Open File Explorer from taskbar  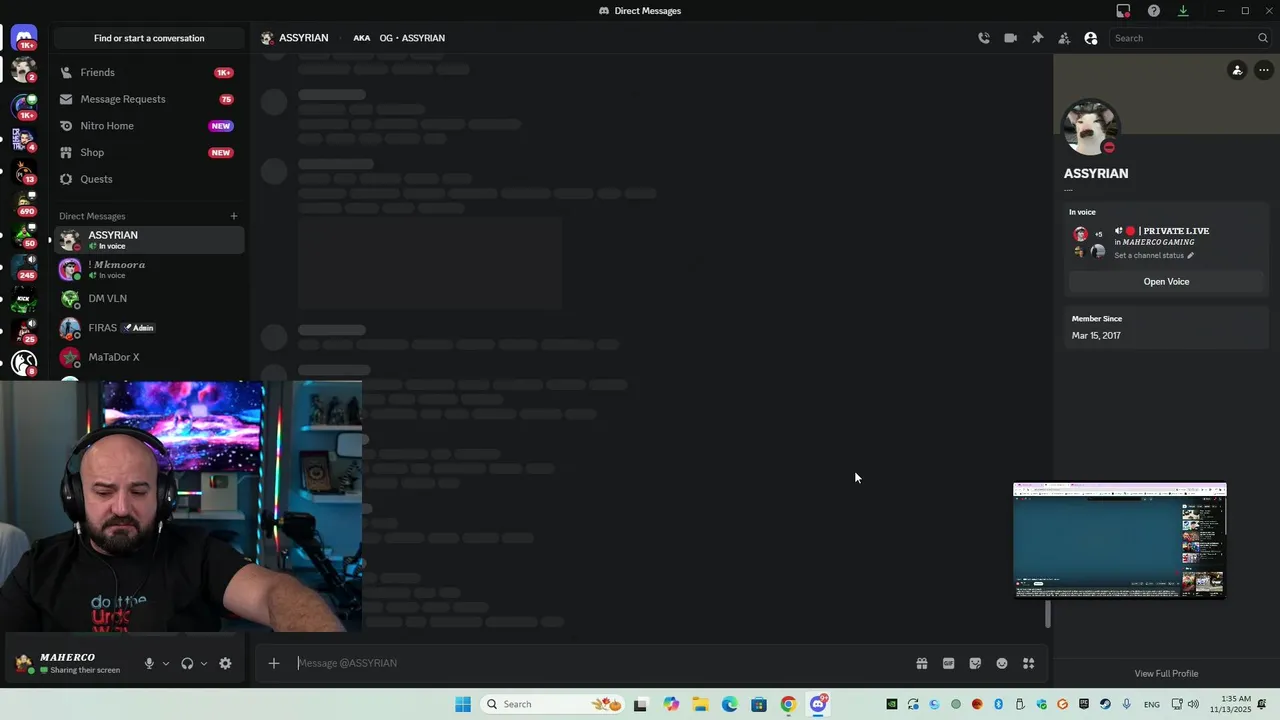(700, 704)
